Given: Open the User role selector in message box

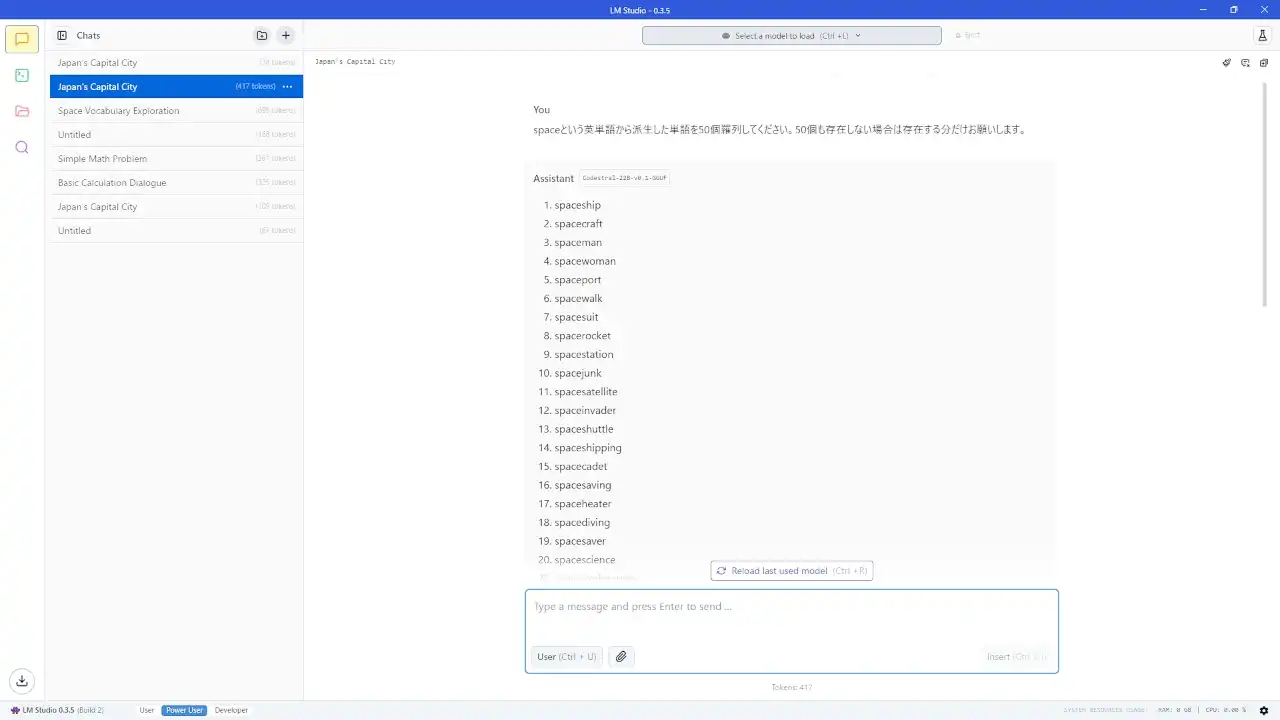Looking at the screenshot, I should tap(566, 656).
